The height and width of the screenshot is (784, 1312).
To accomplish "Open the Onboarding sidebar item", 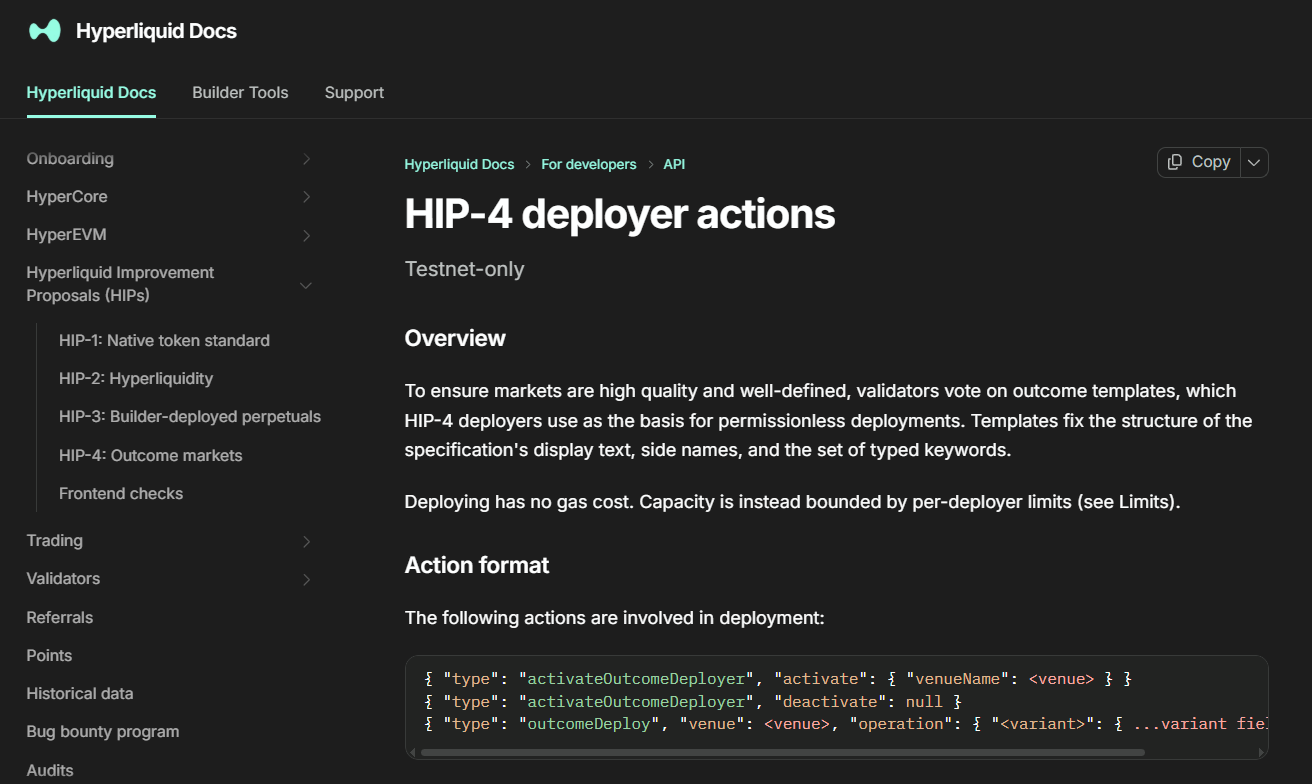I will tap(70, 158).
